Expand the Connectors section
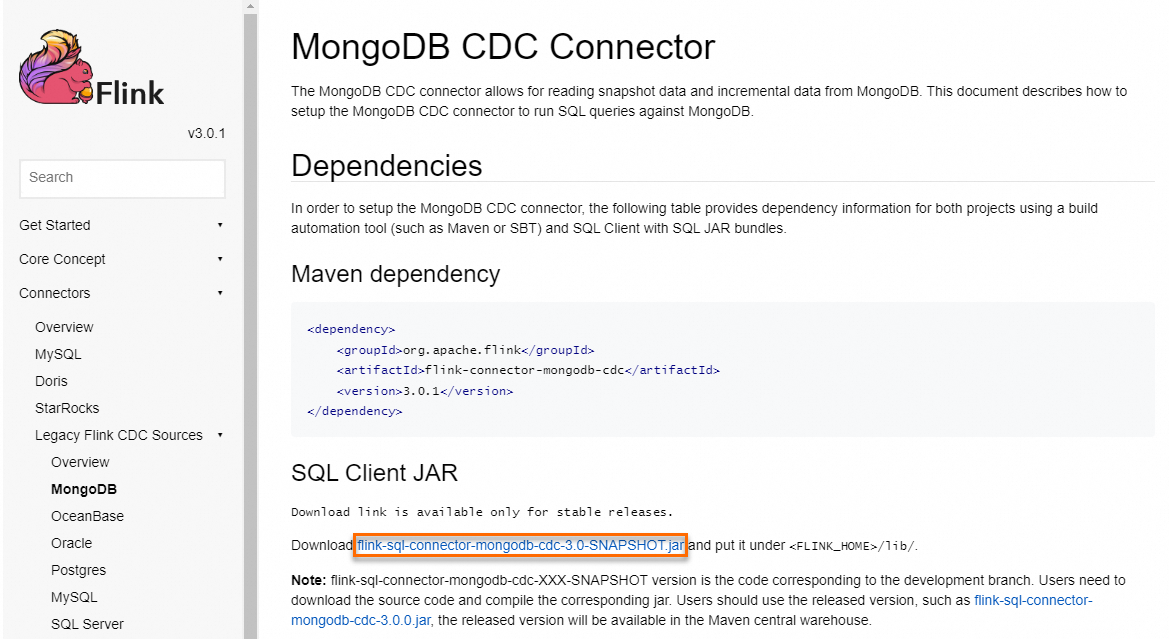Viewport: 1169px width, 639px height. pos(219,292)
